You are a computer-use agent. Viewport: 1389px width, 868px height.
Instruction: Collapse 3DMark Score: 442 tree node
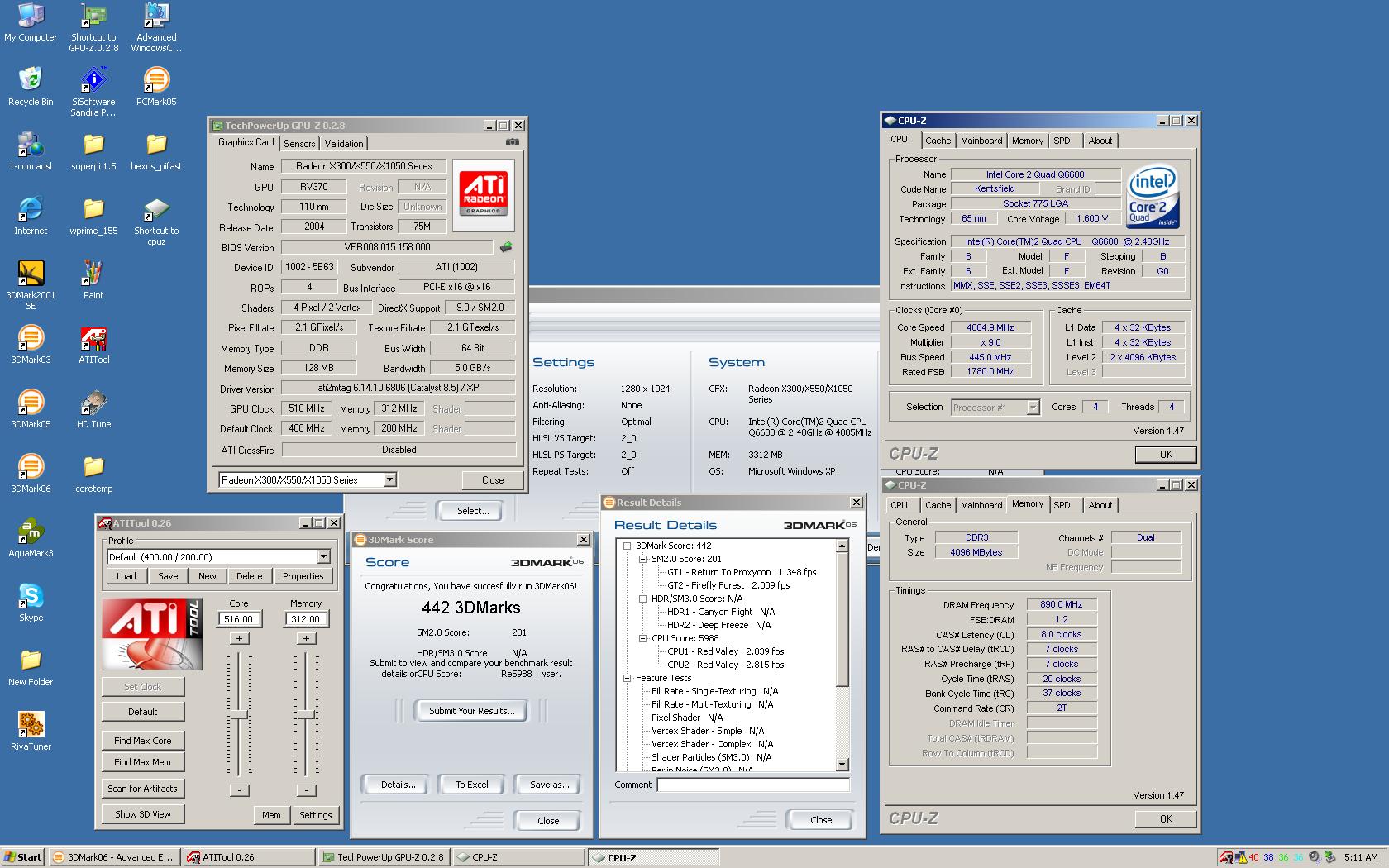click(628, 546)
